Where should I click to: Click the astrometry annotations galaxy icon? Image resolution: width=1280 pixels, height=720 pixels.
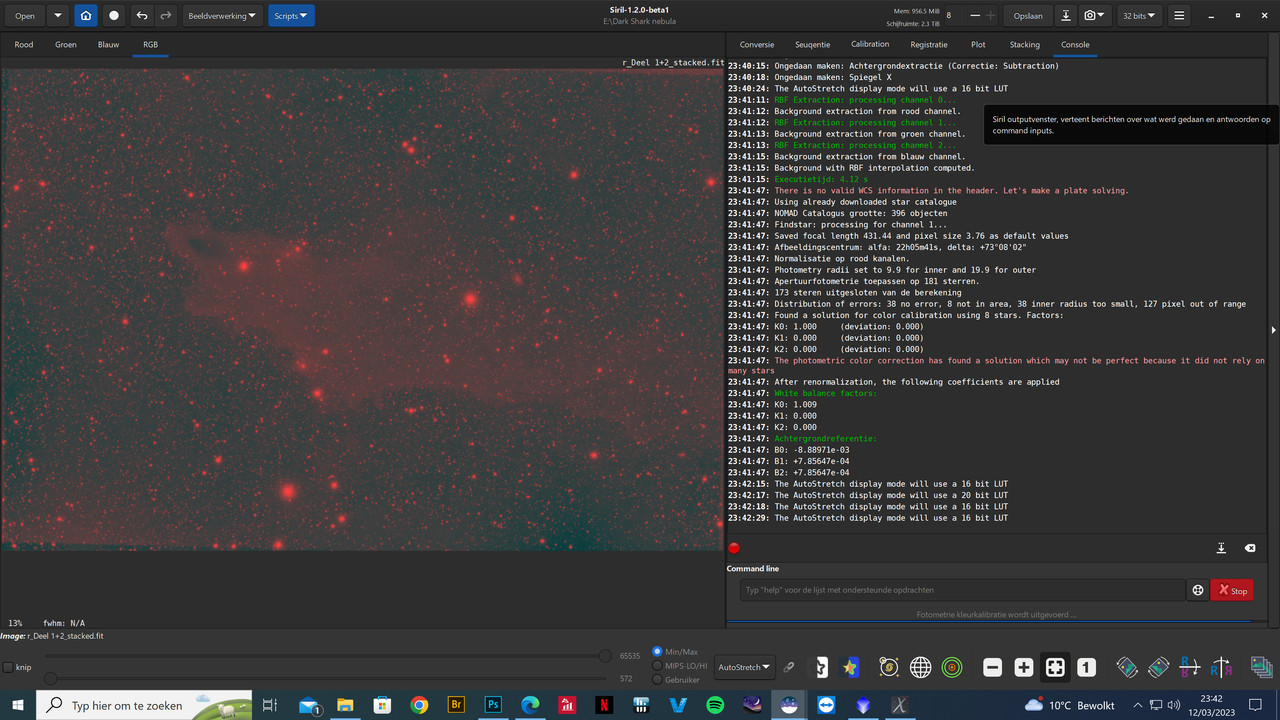tap(889, 667)
